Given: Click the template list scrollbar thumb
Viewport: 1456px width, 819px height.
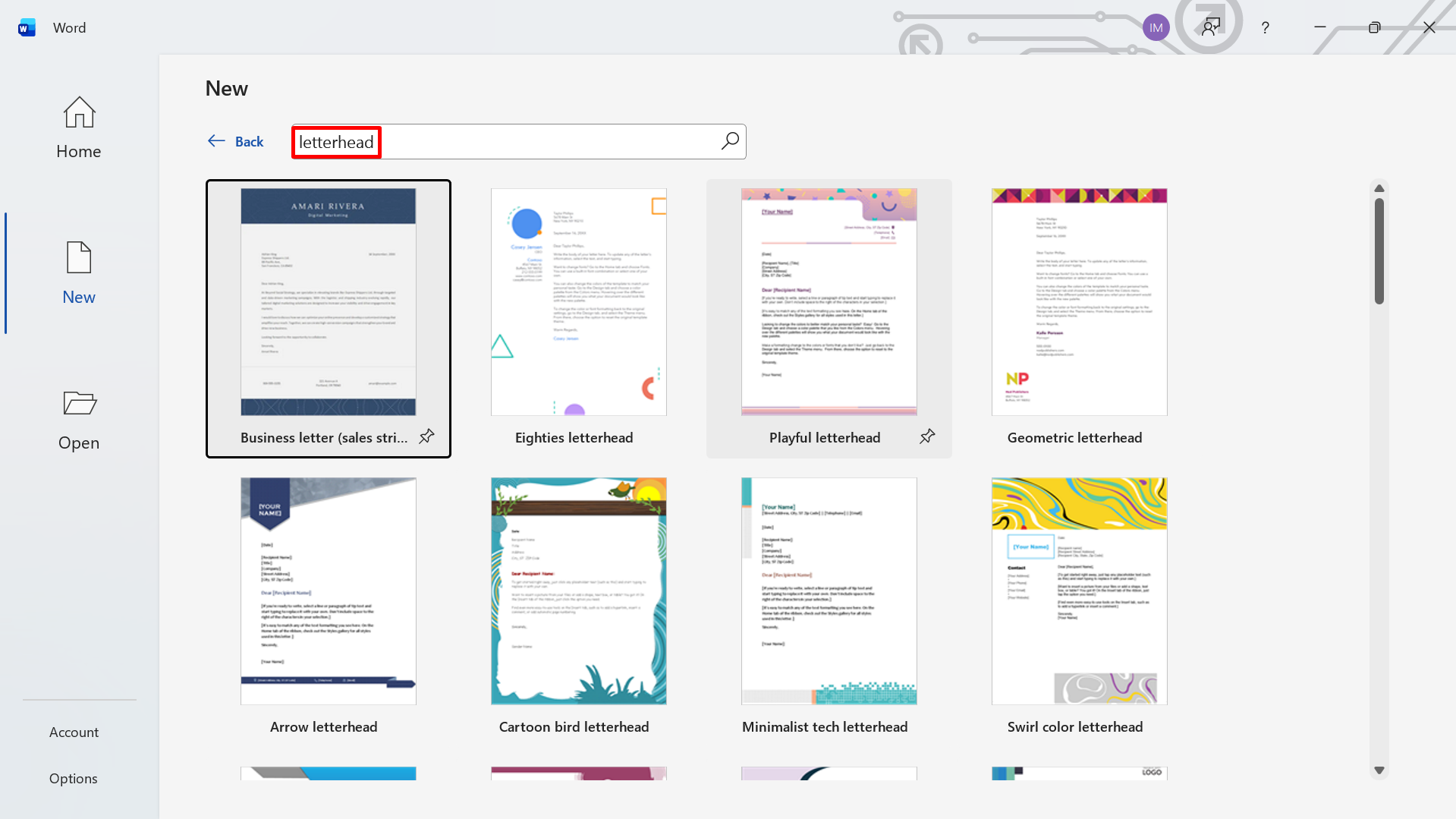Looking at the screenshot, I should [x=1379, y=251].
